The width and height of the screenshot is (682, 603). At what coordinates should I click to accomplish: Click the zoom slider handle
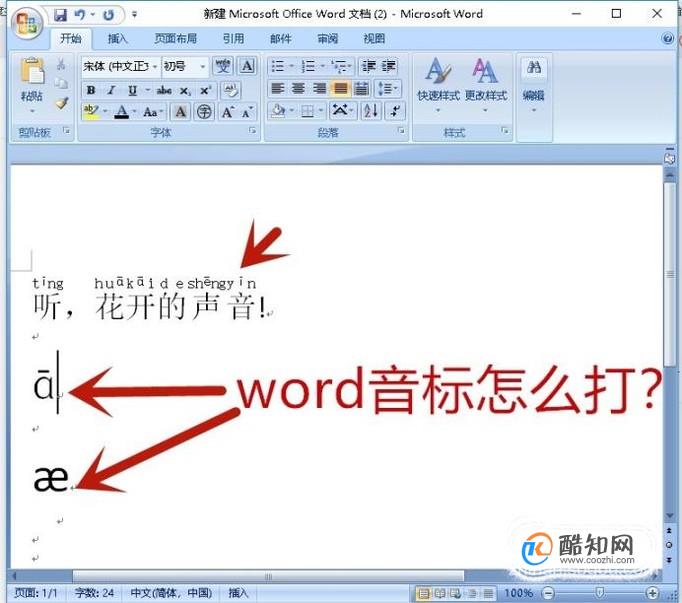pos(600,593)
